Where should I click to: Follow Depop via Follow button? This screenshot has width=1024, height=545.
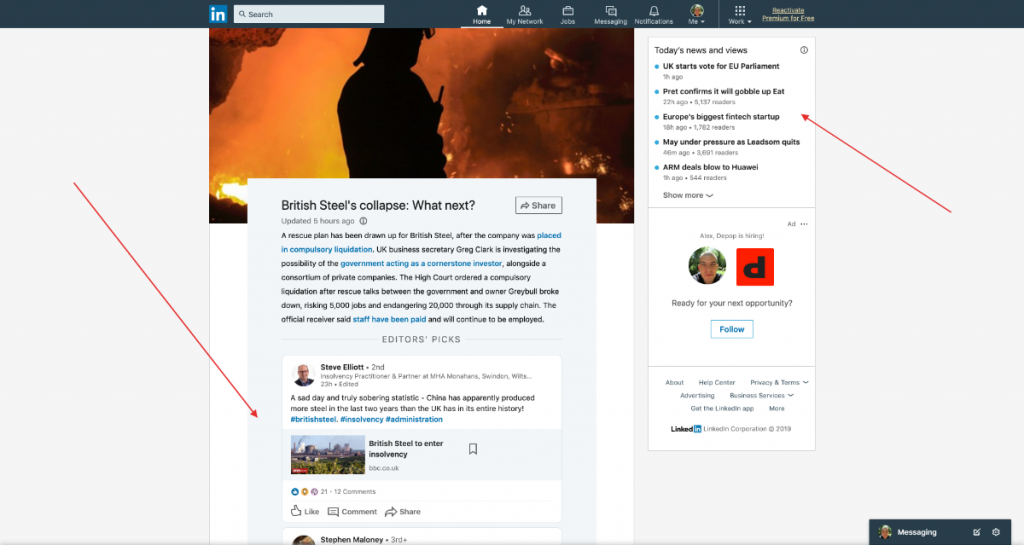[x=731, y=329]
